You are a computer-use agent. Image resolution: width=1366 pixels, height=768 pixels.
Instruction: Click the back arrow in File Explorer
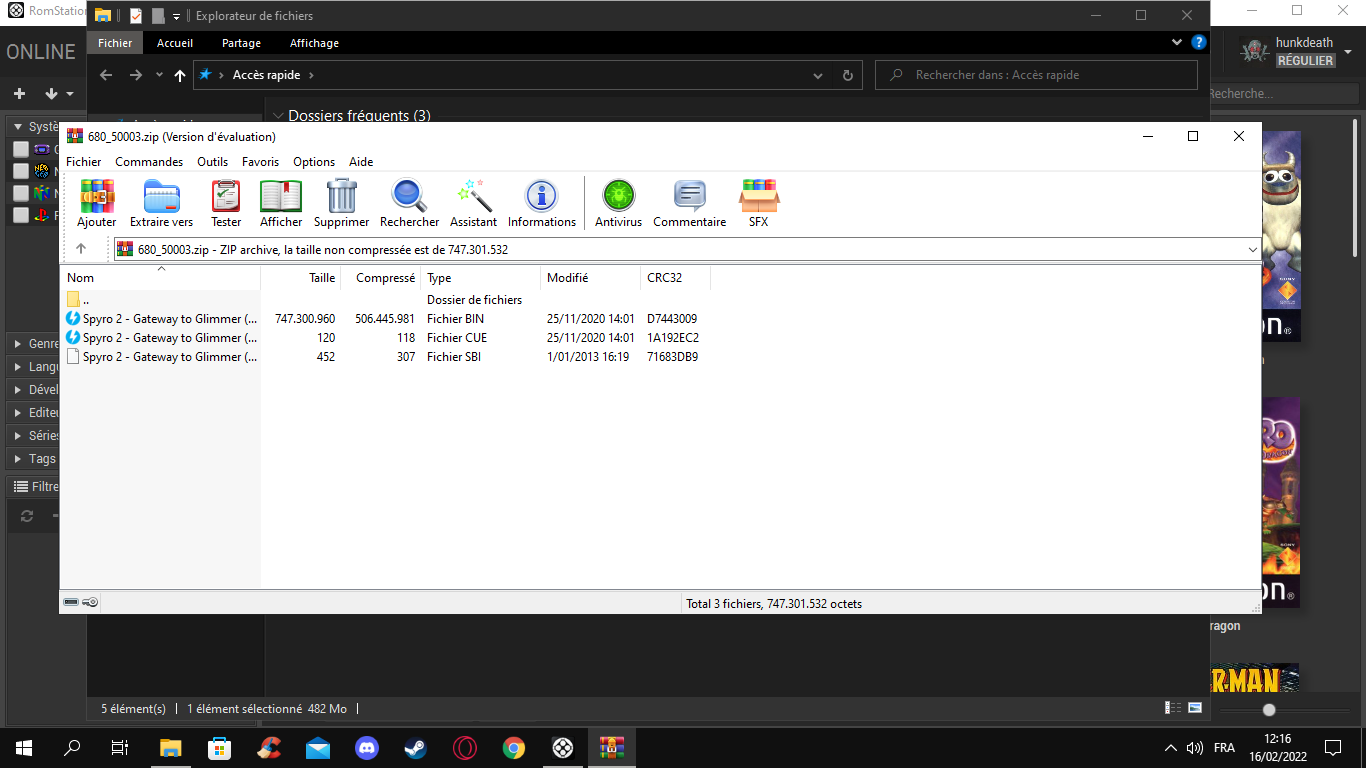click(106, 75)
